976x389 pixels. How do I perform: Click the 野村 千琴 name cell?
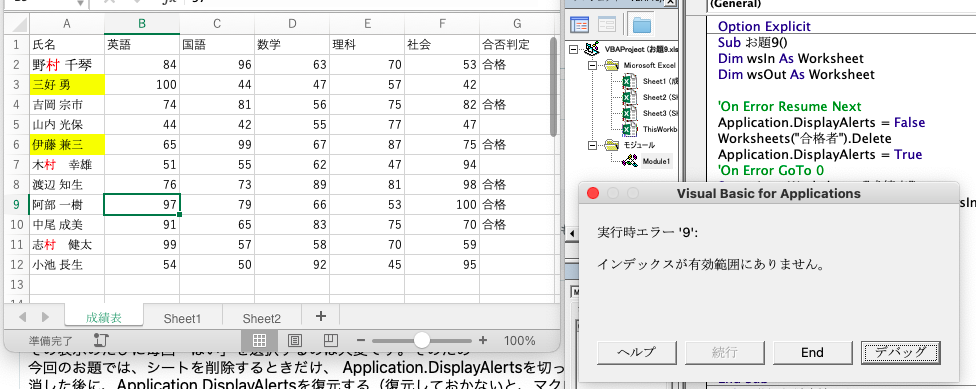click(67, 65)
